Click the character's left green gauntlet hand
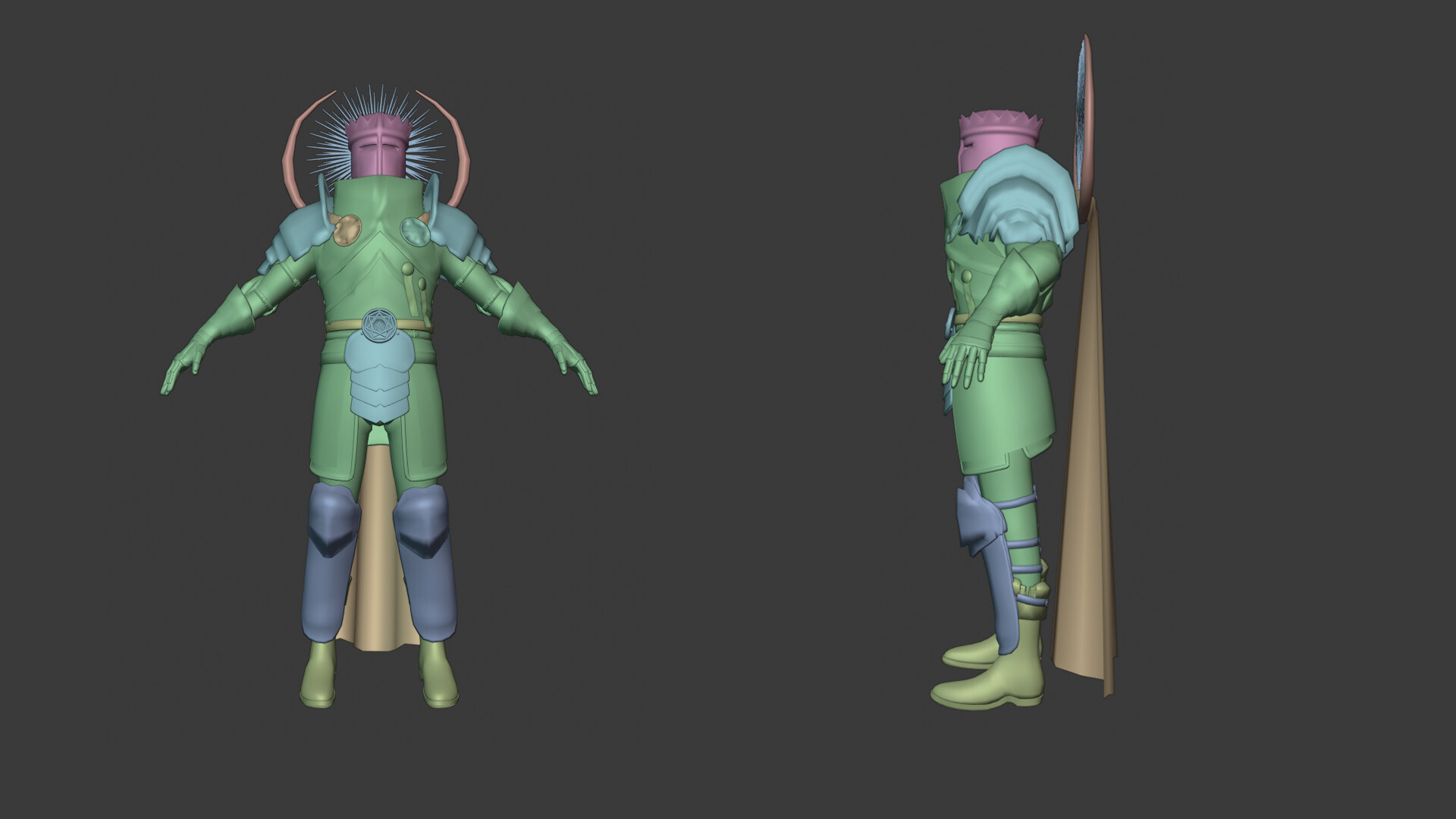Screen dimensions: 1456x819 pos(575,364)
